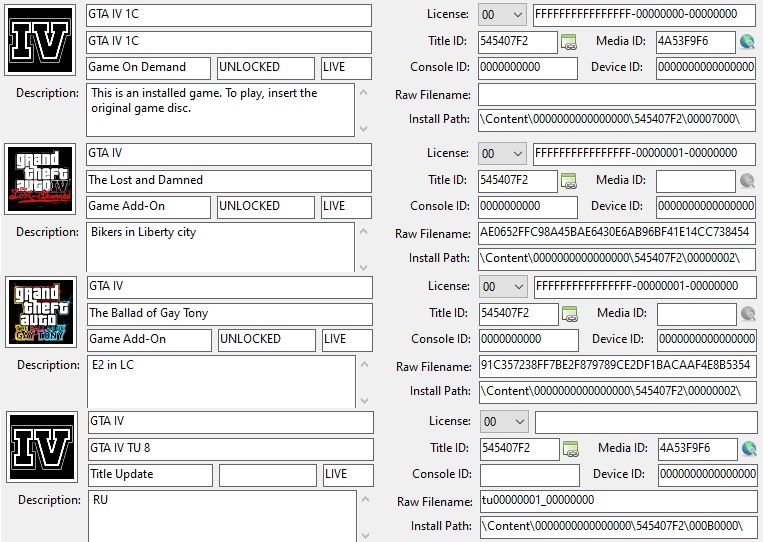The image size is (763, 542).
Task: Open the License dropdown in The Ballad of Gay Tony entry
Action: coord(503,287)
